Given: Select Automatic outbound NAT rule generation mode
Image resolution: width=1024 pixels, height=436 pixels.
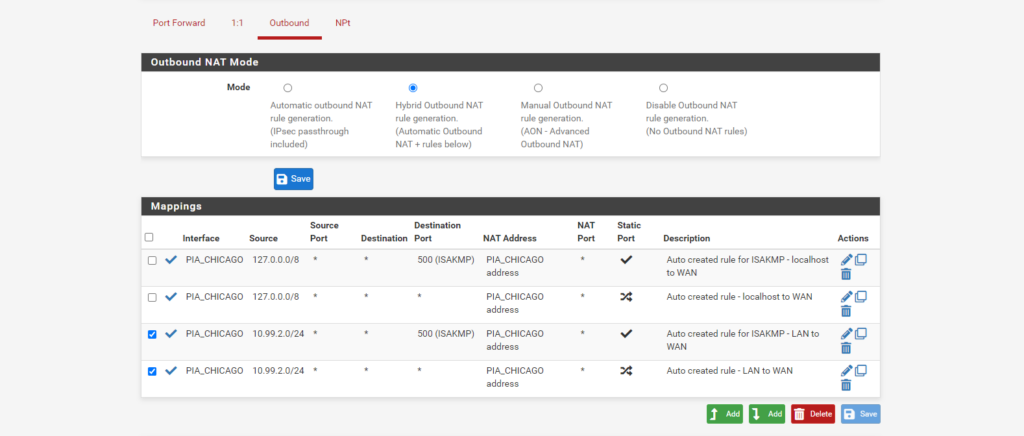Looking at the screenshot, I should coord(288,88).
